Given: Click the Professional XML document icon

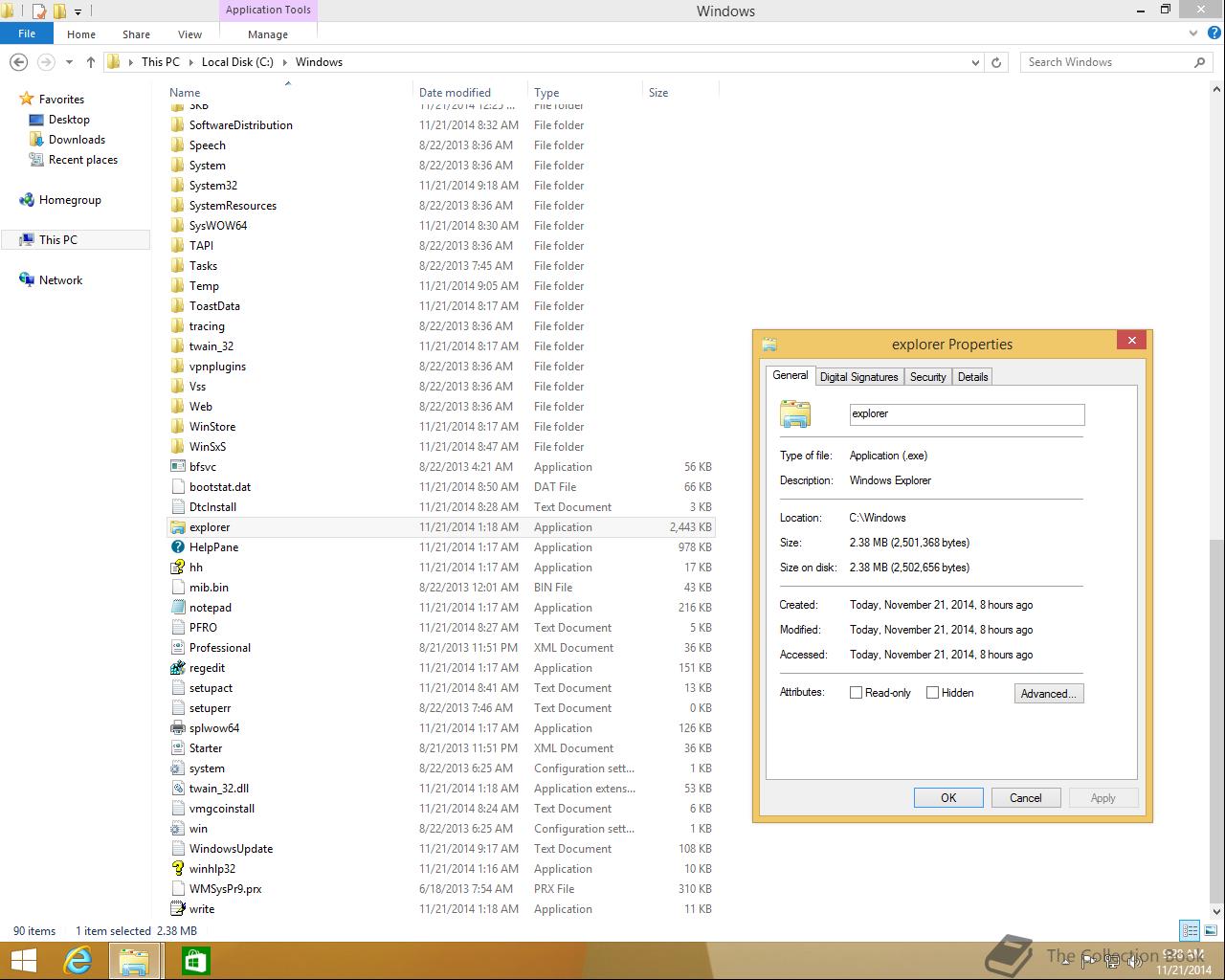Looking at the screenshot, I should pos(177,648).
